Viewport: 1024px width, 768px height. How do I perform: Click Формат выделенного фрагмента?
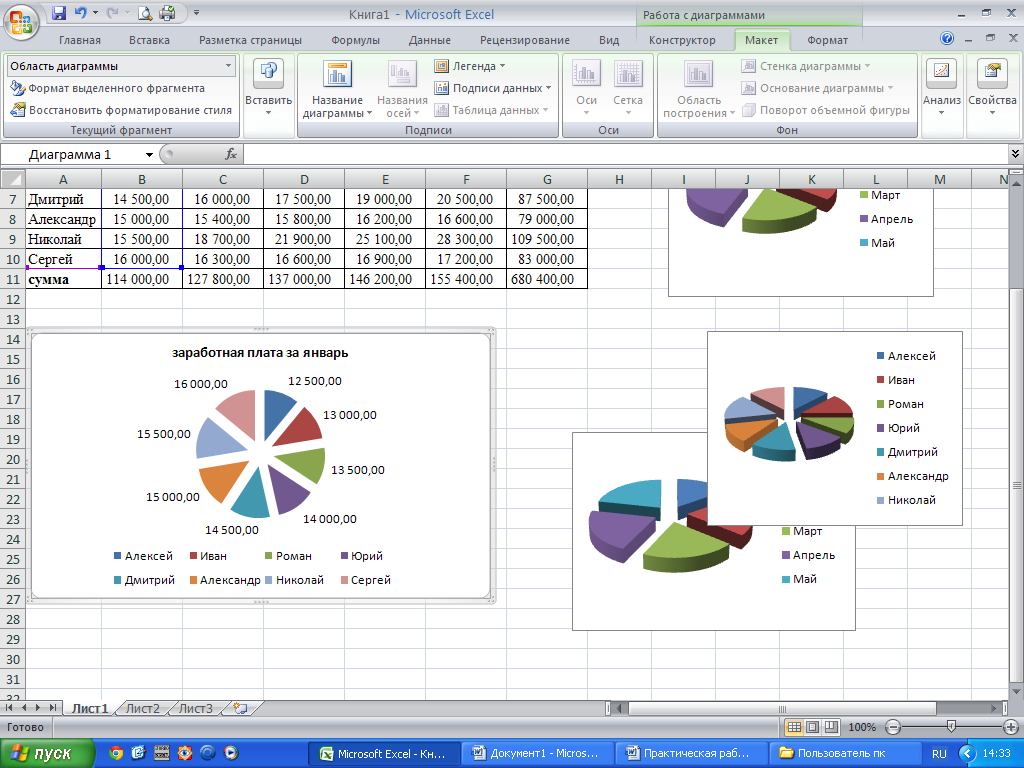[108, 88]
